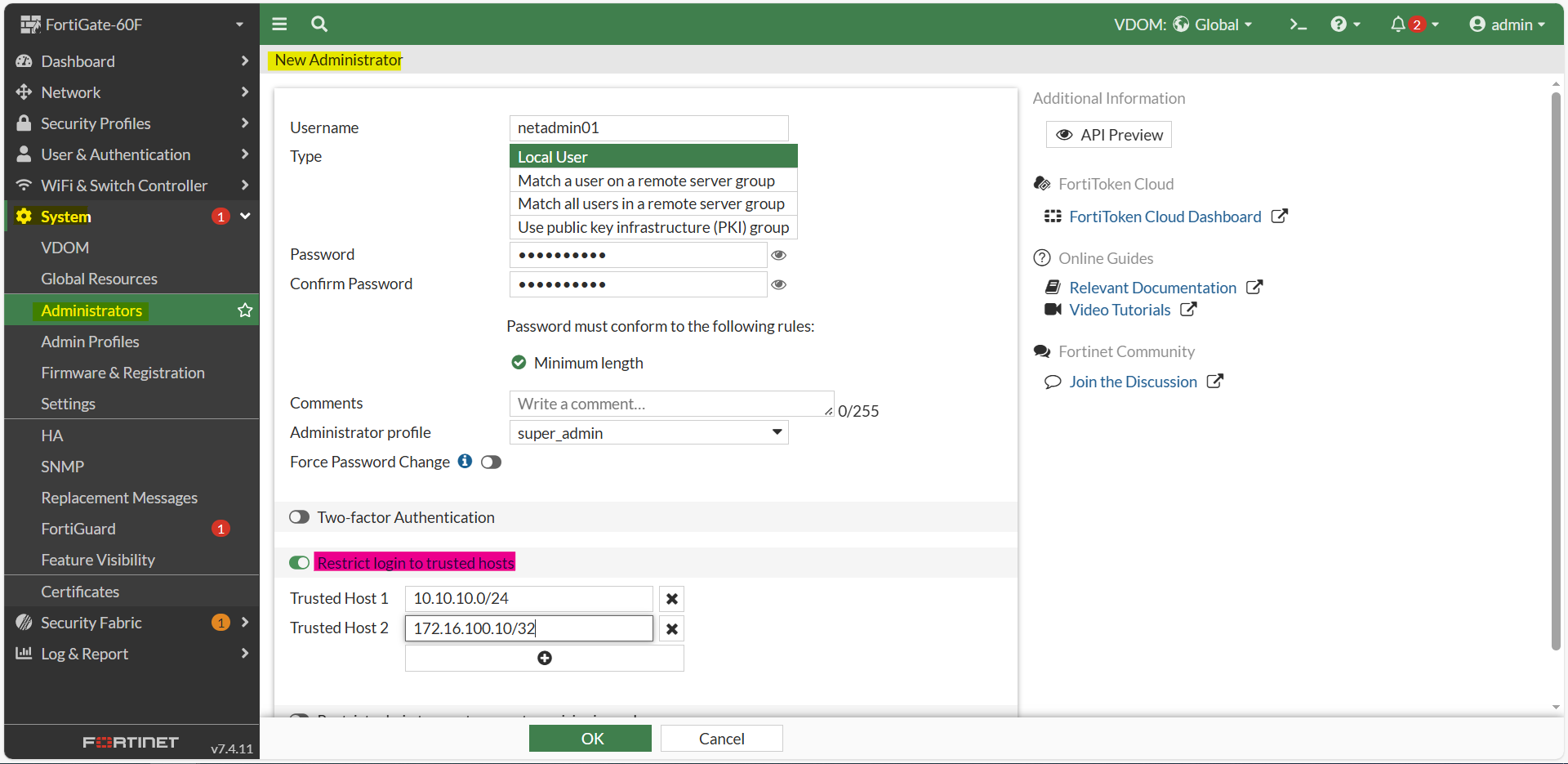Click the FortiGate-60F device icon
This screenshot has width=1568, height=764.
(30, 25)
